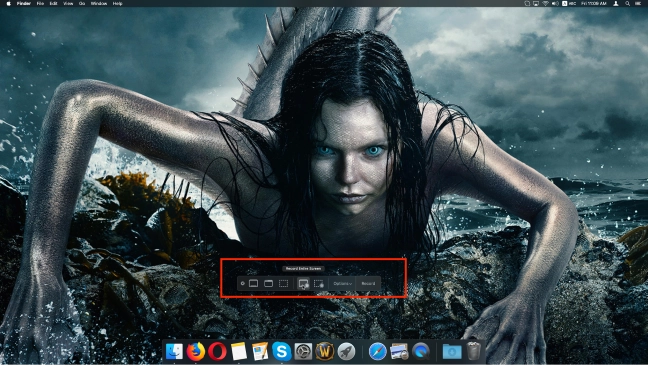This screenshot has width=648, height=365.
Task: Open System Preferences from the Dock
Action: pyautogui.click(x=303, y=351)
